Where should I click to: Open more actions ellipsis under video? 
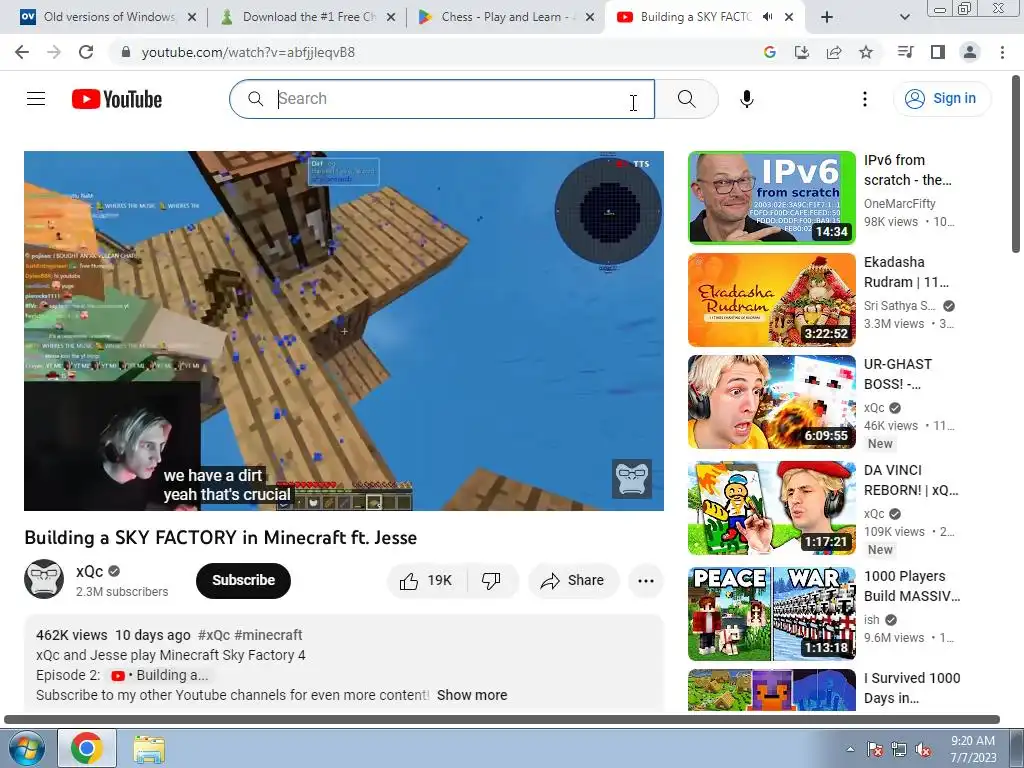coord(646,581)
